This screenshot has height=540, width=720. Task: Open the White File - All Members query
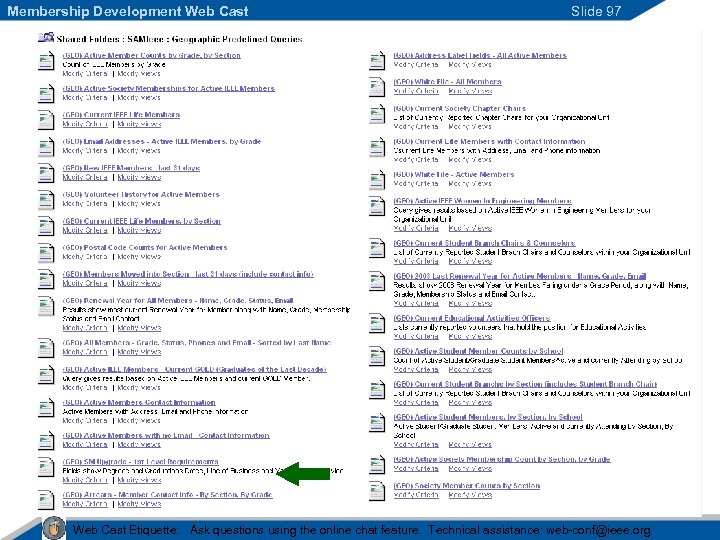coord(447,82)
